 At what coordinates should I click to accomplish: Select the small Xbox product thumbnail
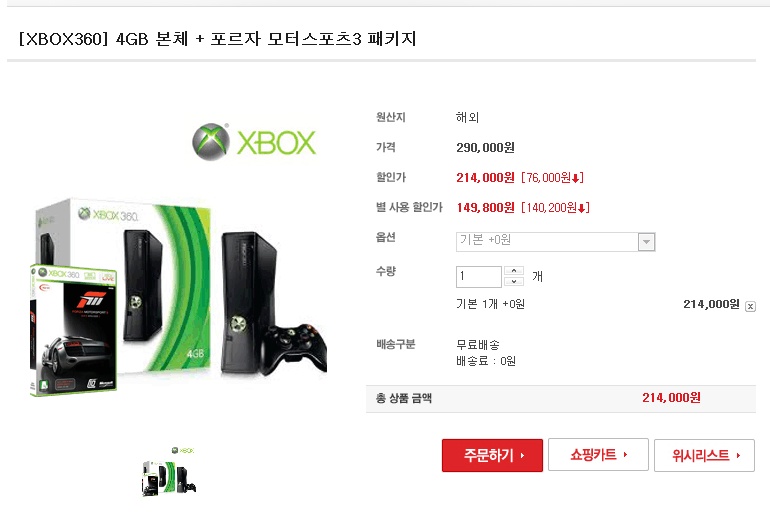pos(169,471)
